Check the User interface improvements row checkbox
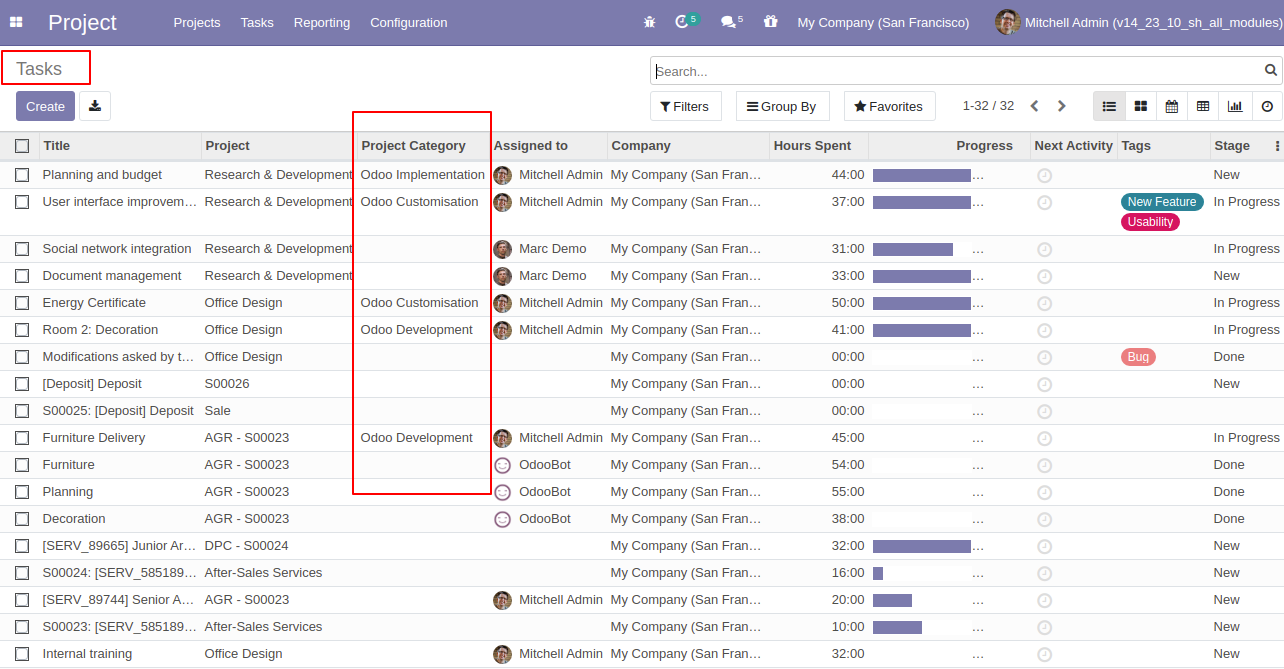Screen dimensions: 1284x669 pos(22,202)
